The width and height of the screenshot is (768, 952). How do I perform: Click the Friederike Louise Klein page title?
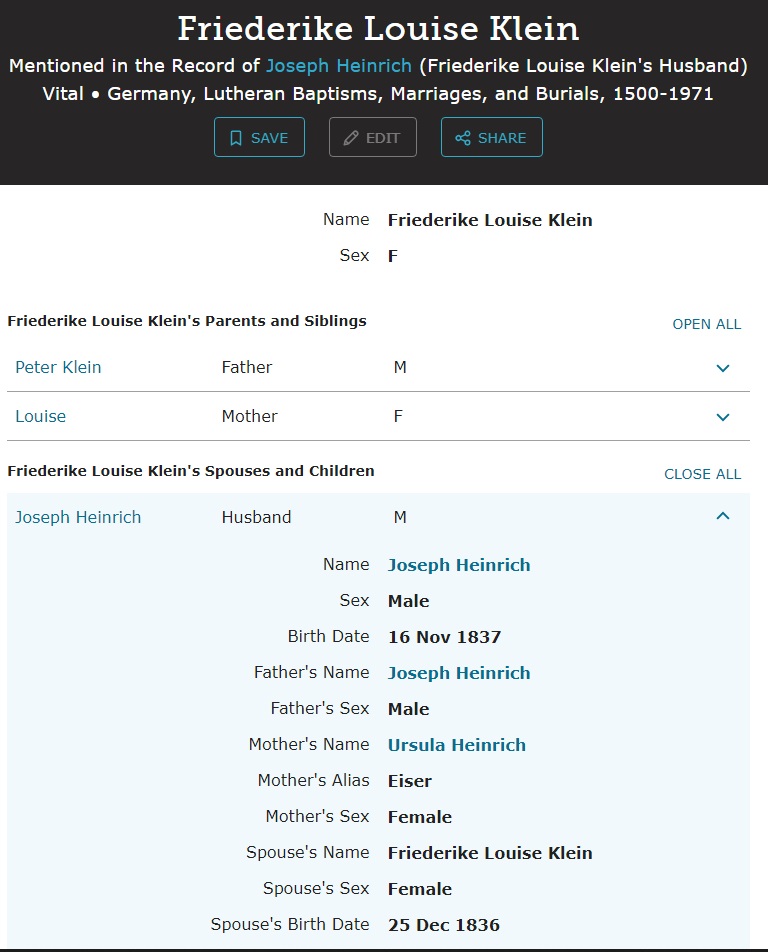click(x=378, y=28)
